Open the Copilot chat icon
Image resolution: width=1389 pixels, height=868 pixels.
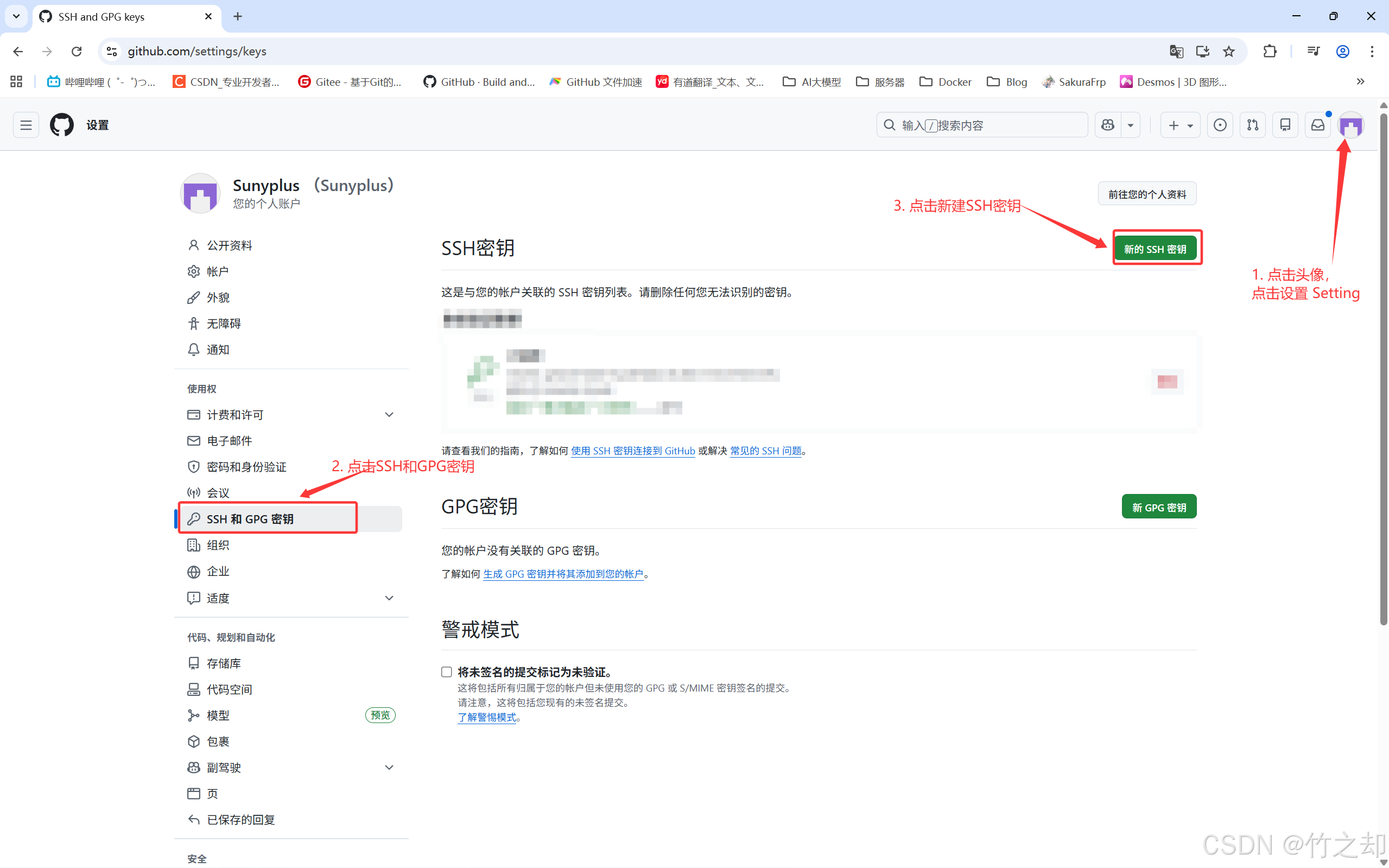point(1108,124)
